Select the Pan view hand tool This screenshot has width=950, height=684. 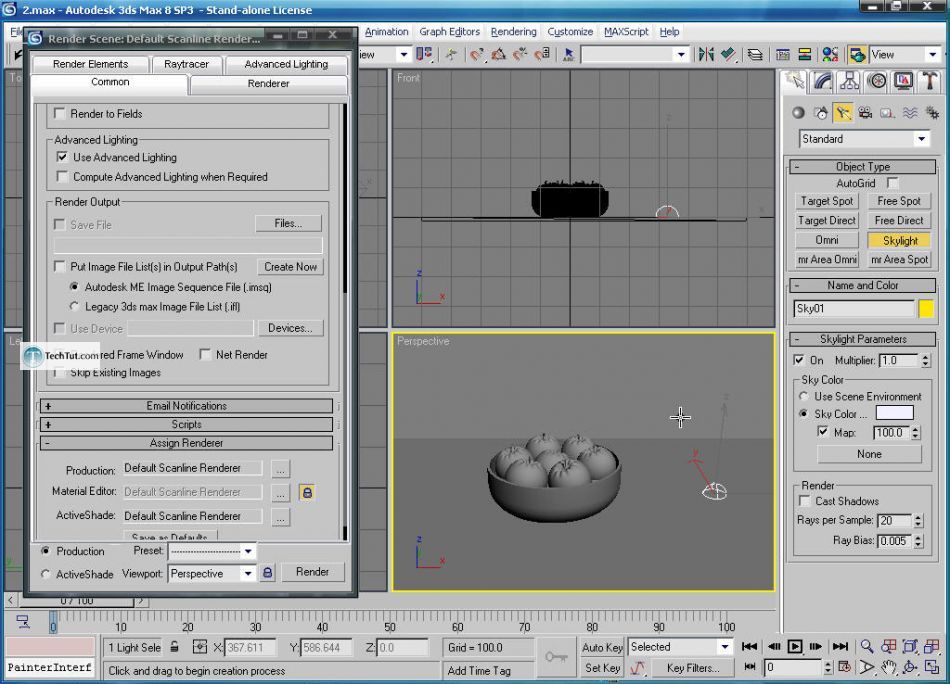(888, 667)
